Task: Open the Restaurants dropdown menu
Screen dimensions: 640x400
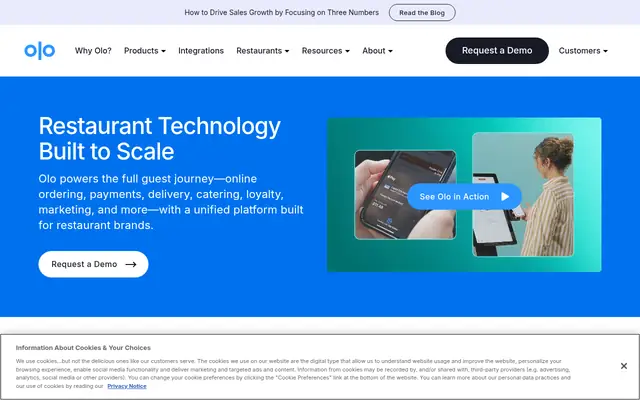Action: (x=262, y=51)
